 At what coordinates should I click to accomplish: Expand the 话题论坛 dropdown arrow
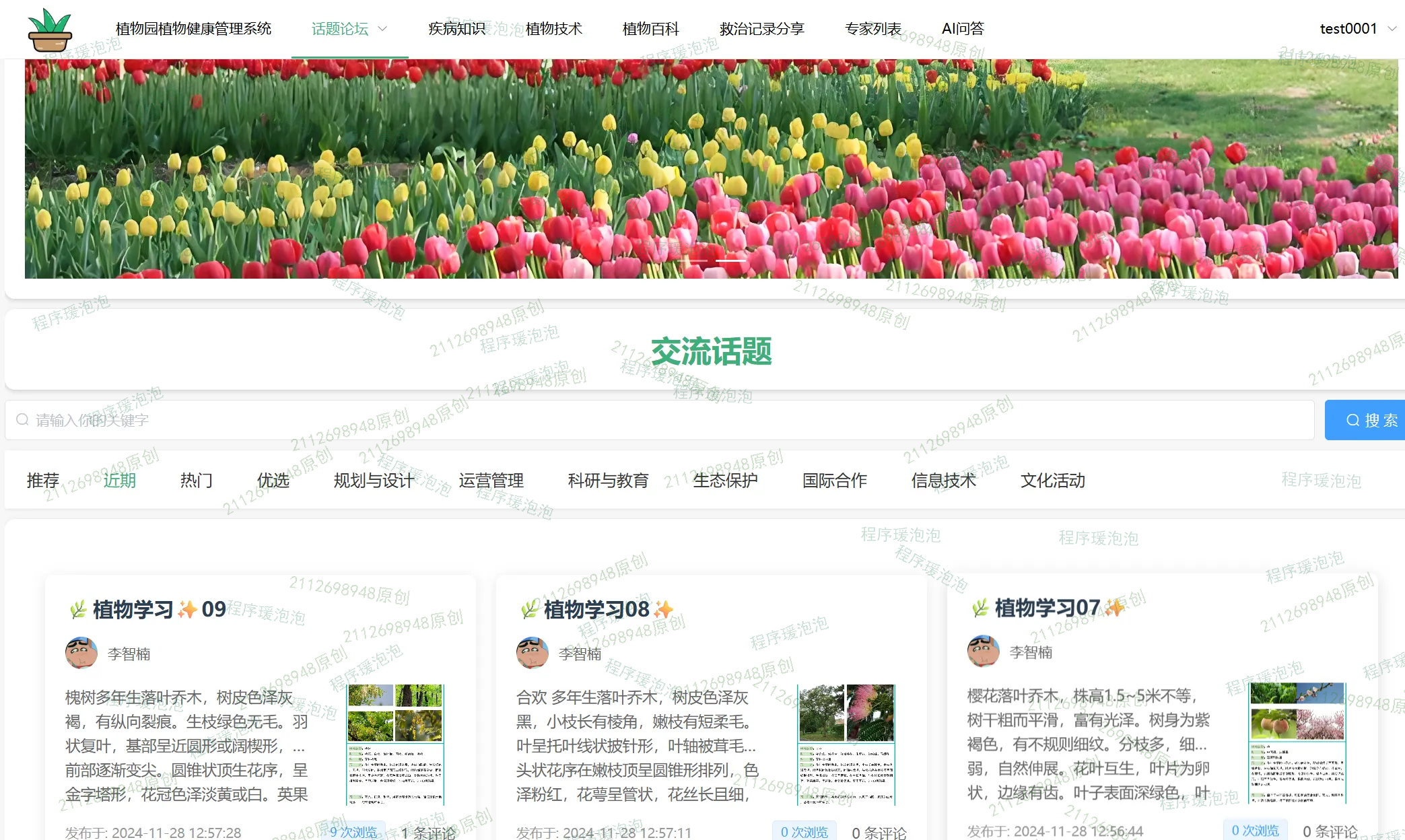[383, 29]
